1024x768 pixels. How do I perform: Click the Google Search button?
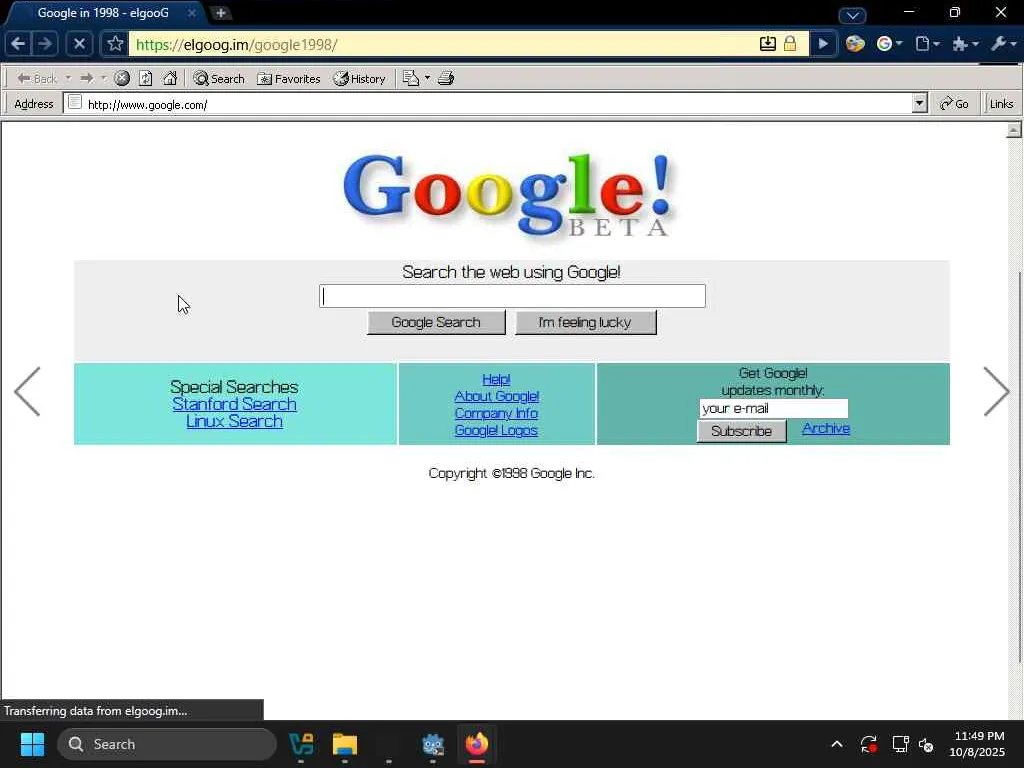[436, 323]
